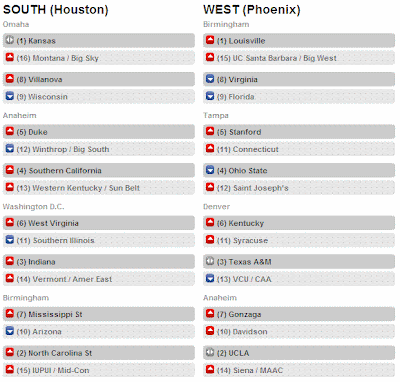The image size is (400, 382).
Task: Click the blue down-arrow icon beside Ohio State
Action: [x=210, y=170]
